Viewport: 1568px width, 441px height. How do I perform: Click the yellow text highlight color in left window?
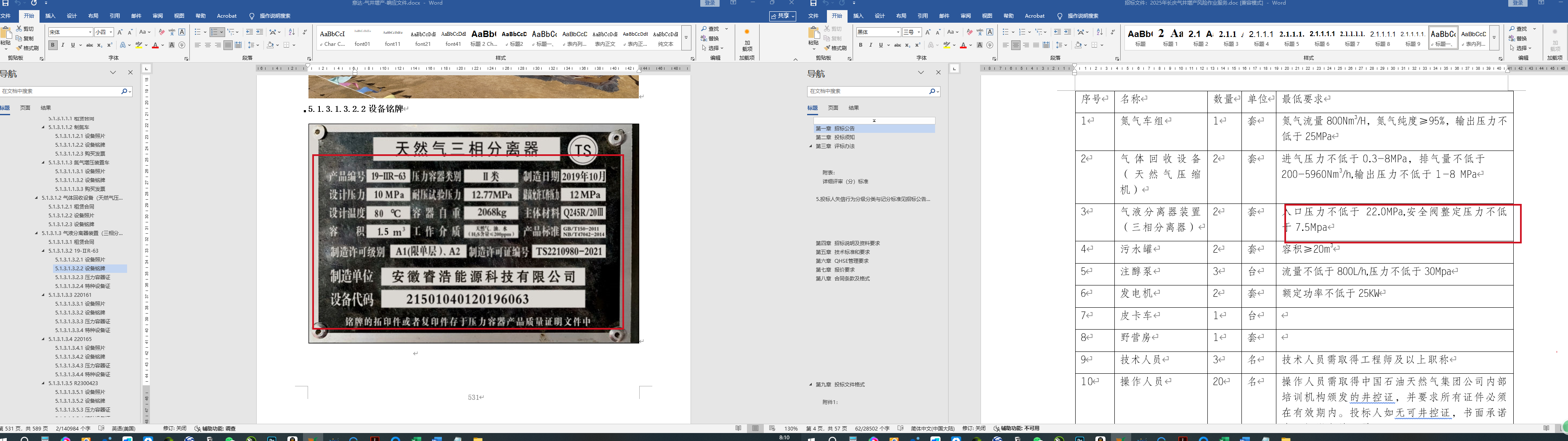[139, 45]
